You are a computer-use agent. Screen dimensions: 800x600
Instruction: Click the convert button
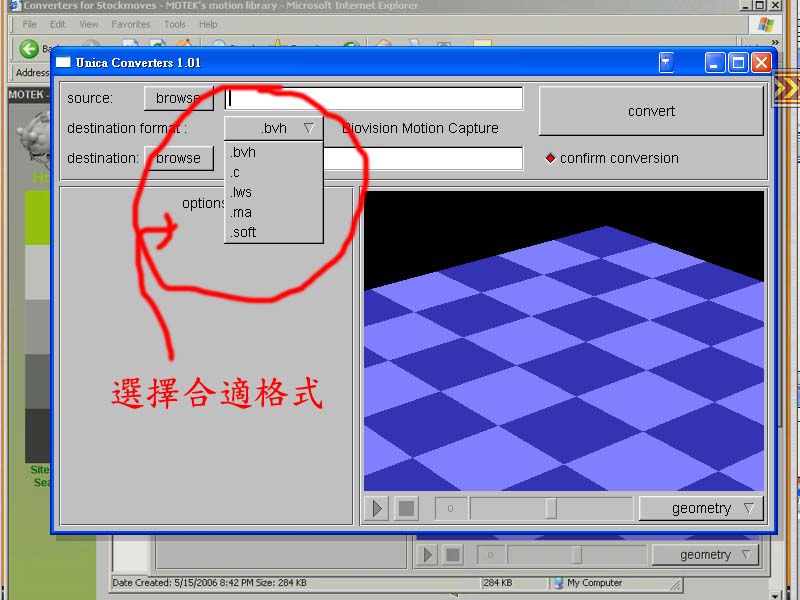tap(651, 111)
